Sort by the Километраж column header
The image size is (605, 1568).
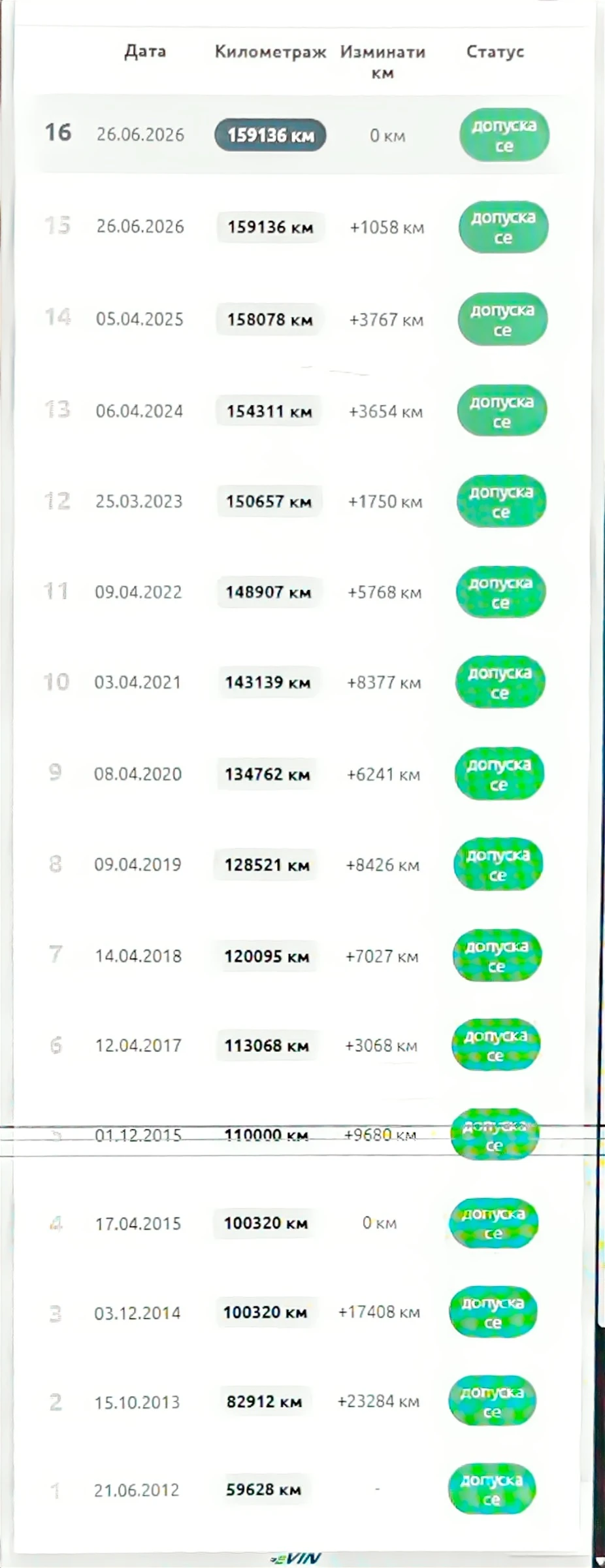point(270,52)
